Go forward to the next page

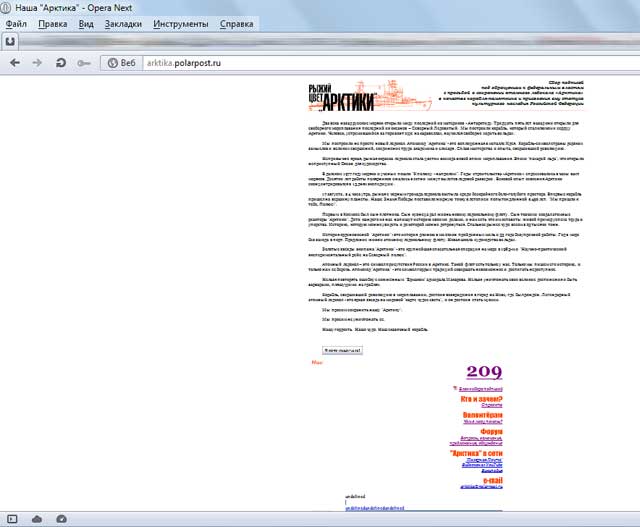pos(37,63)
